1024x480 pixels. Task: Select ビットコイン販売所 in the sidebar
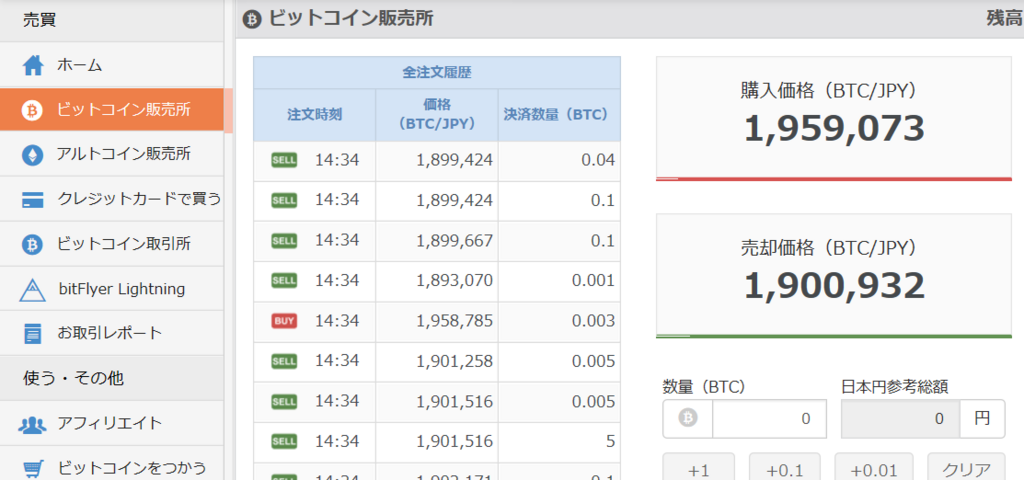click(x=112, y=110)
